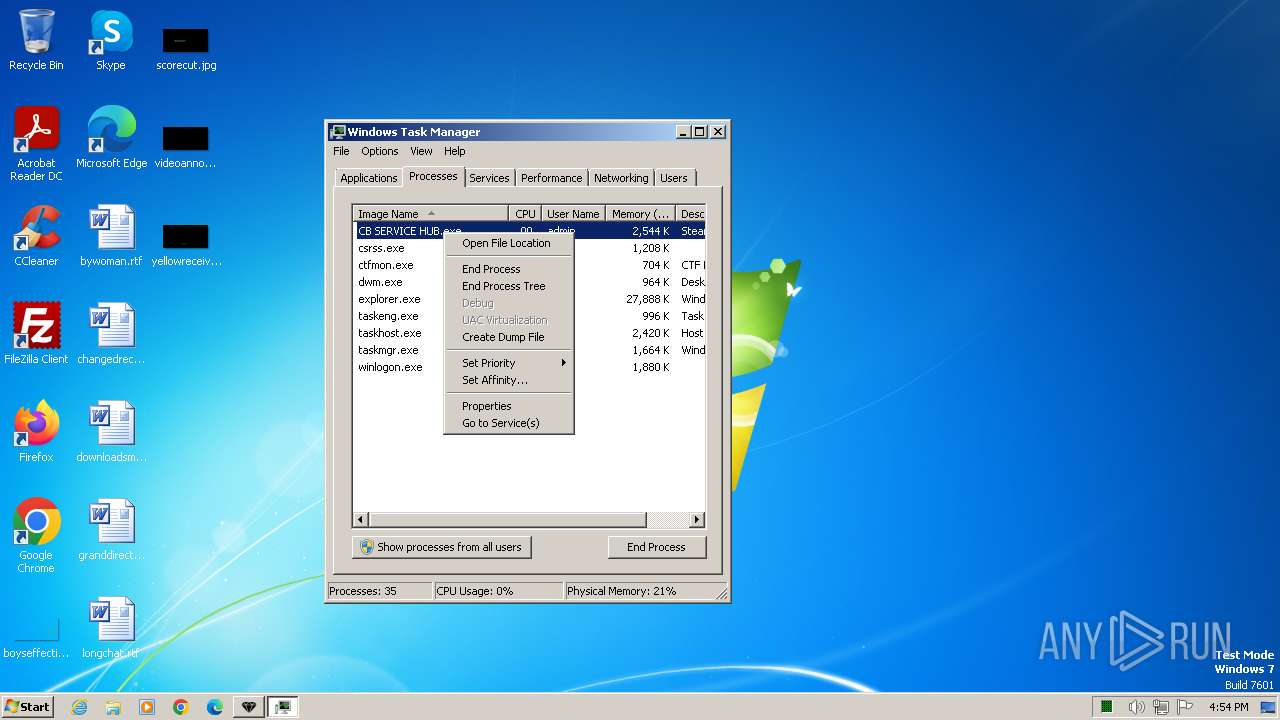Open Acrobat Reader DC shortcut
The width and height of the screenshot is (1280, 720).
coord(36,143)
